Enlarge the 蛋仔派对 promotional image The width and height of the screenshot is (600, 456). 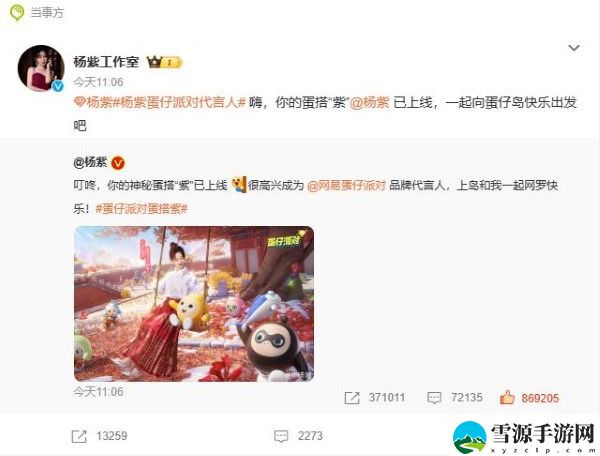point(194,304)
